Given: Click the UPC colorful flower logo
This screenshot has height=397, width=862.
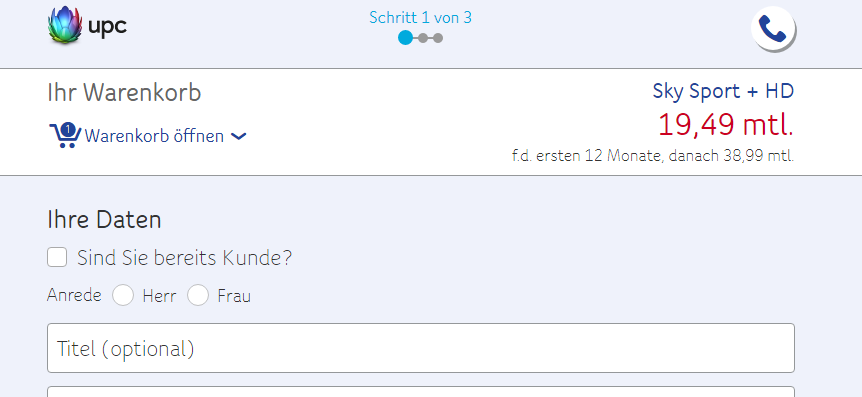Looking at the screenshot, I should pos(65,25).
